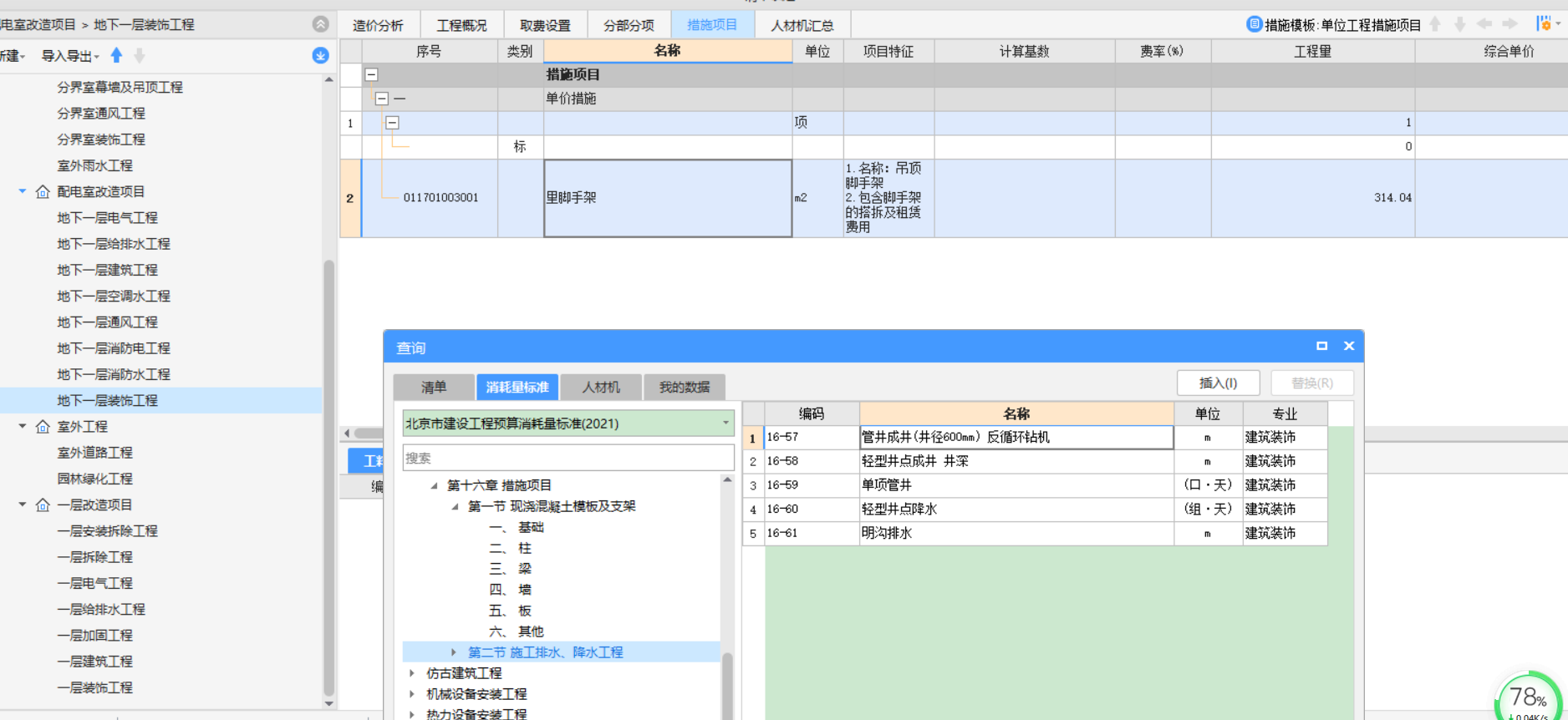Switch to 取费设置 tab
1568x720 pixels.
point(545,25)
